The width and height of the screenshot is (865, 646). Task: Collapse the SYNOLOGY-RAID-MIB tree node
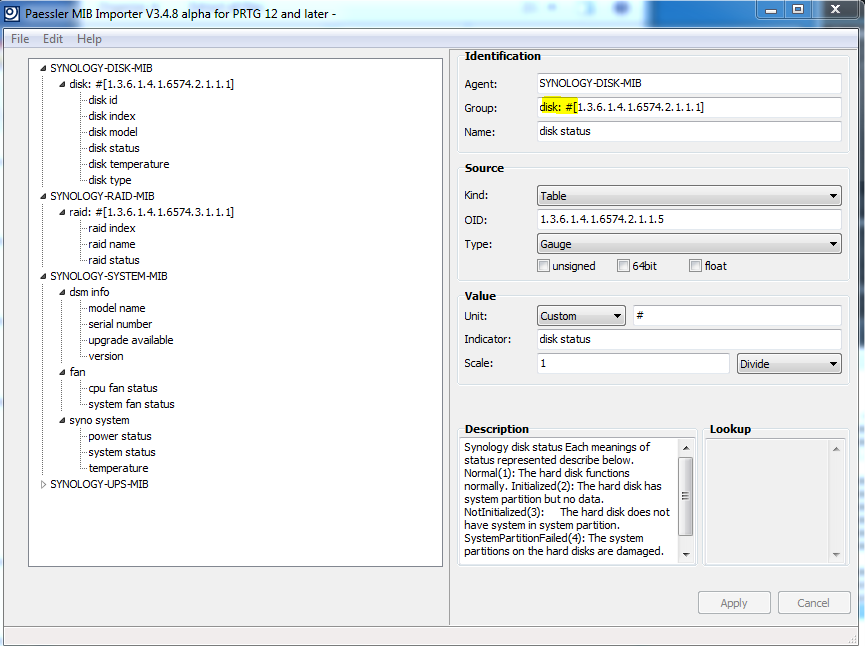pos(43,196)
